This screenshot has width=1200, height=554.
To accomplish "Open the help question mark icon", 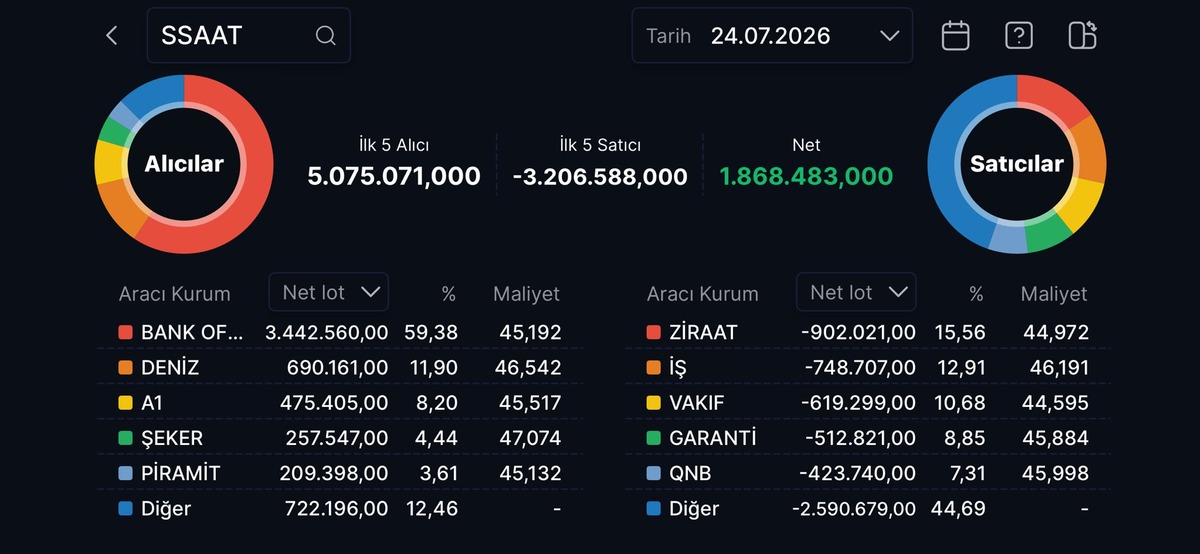I will [x=1018, y=36].
